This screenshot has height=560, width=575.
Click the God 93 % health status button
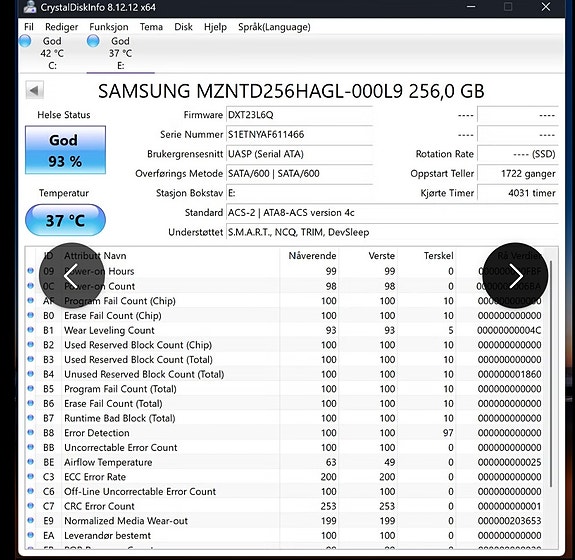pyautogui.click(x=65, y=150)
